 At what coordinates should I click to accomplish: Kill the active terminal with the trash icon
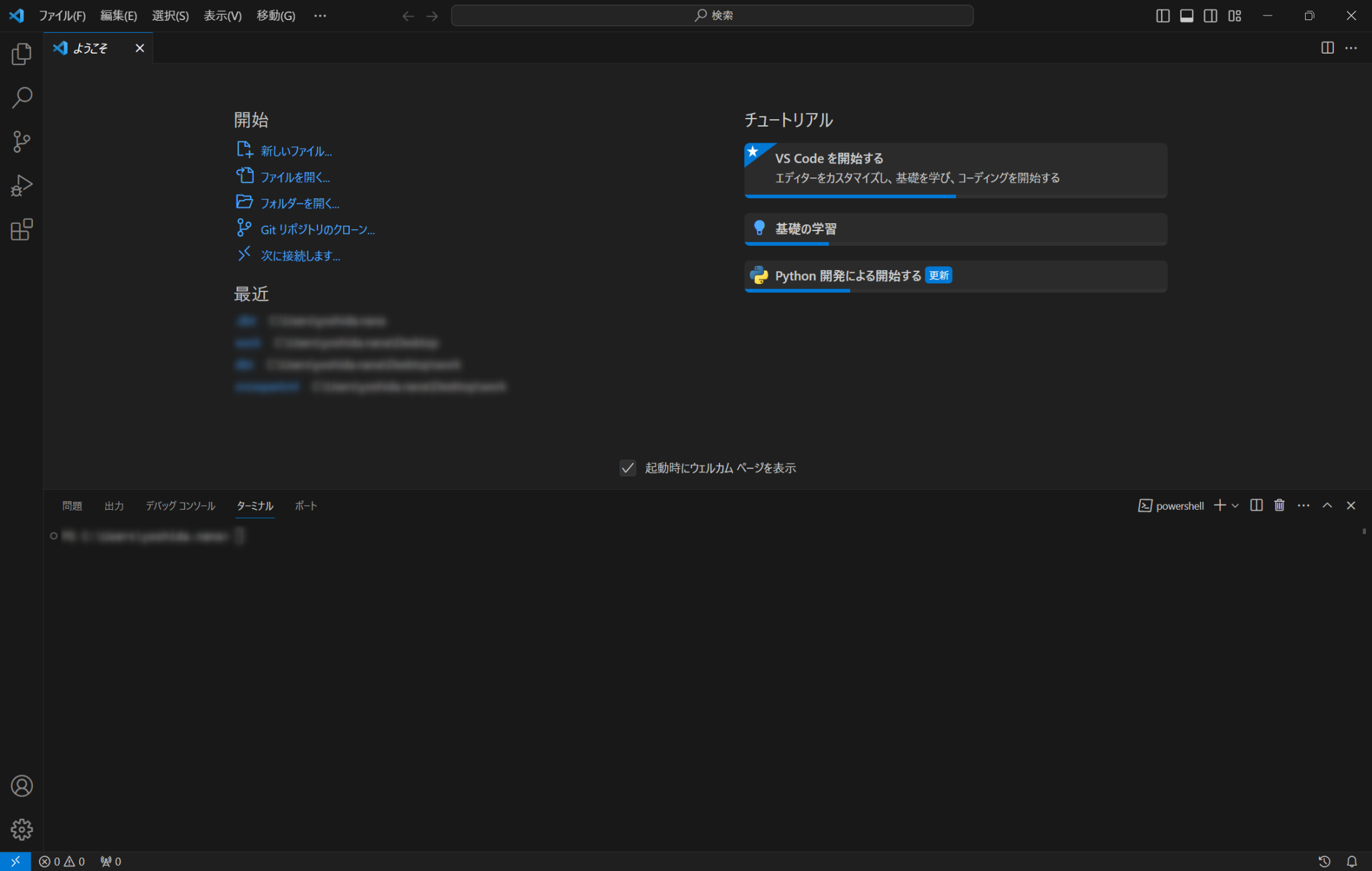(x=1278, y=505)
